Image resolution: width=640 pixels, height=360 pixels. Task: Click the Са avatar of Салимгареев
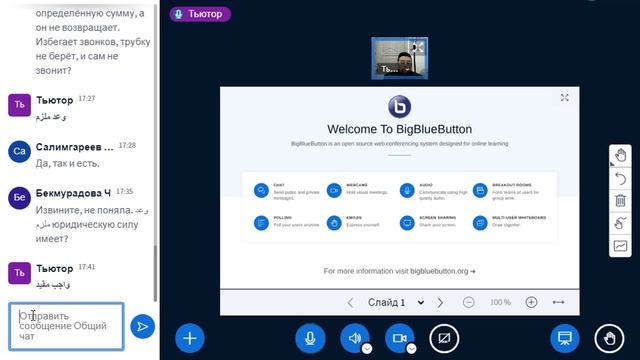tap(19, 151)
